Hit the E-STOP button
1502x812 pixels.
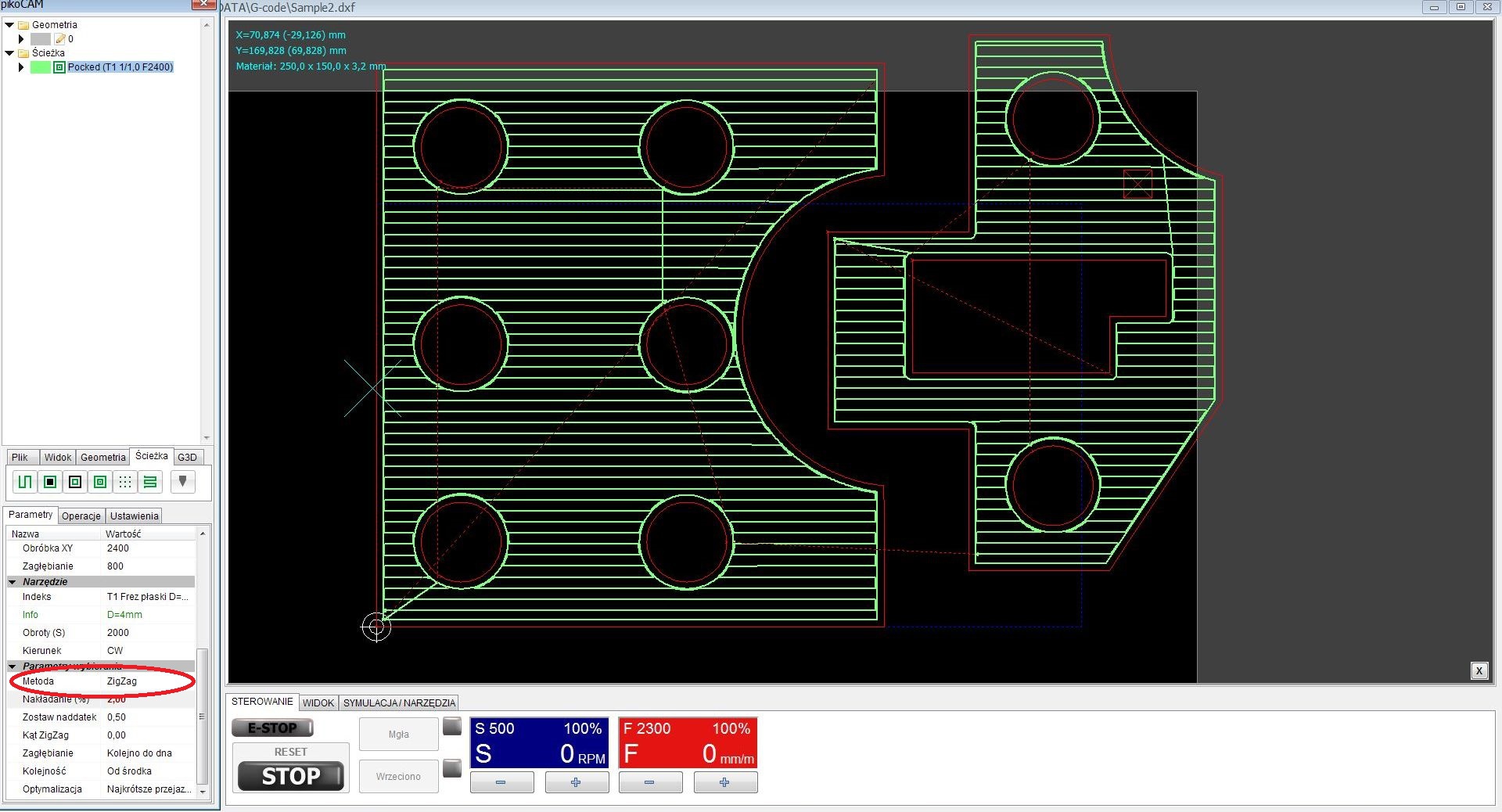[272, 728]
